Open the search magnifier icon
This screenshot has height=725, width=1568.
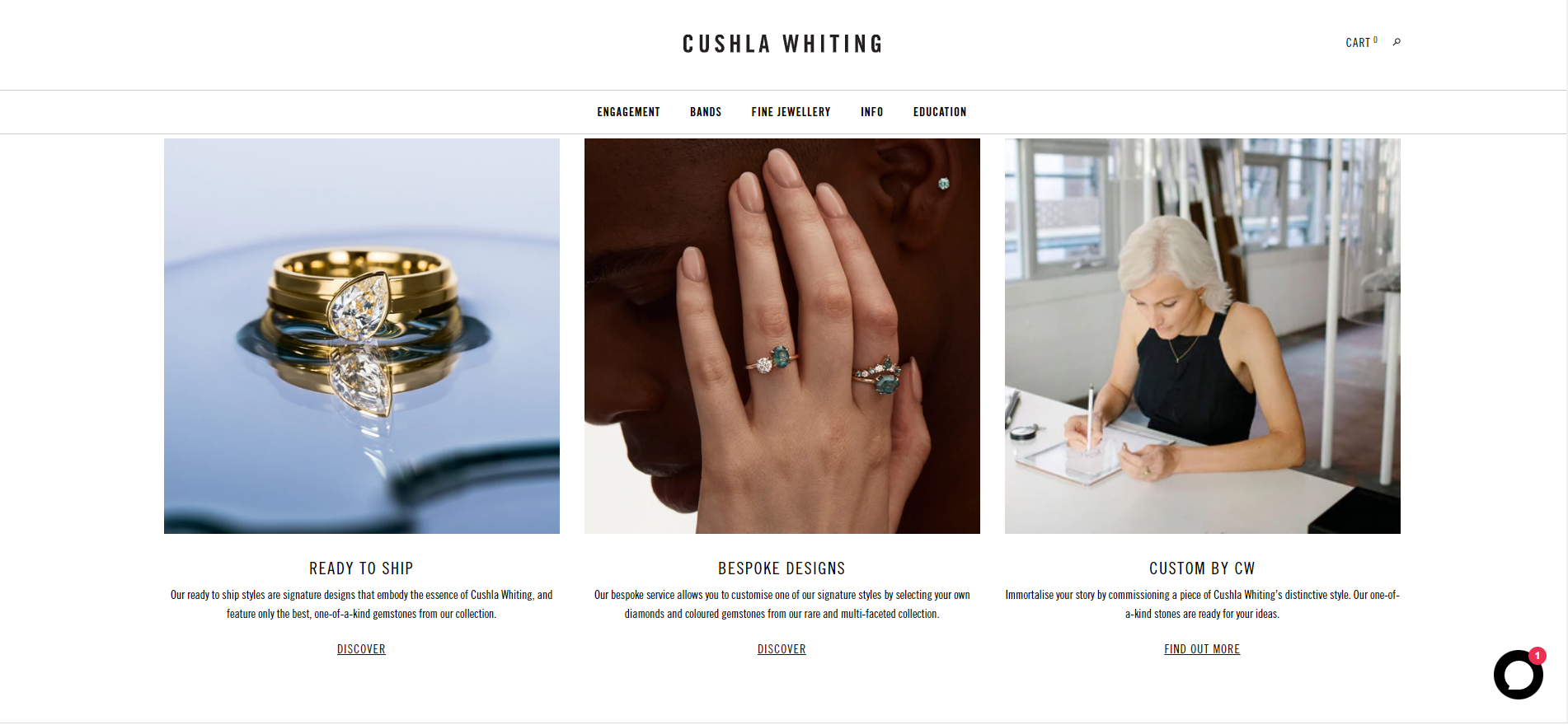pyautogui.click(x=1397, y=42)
